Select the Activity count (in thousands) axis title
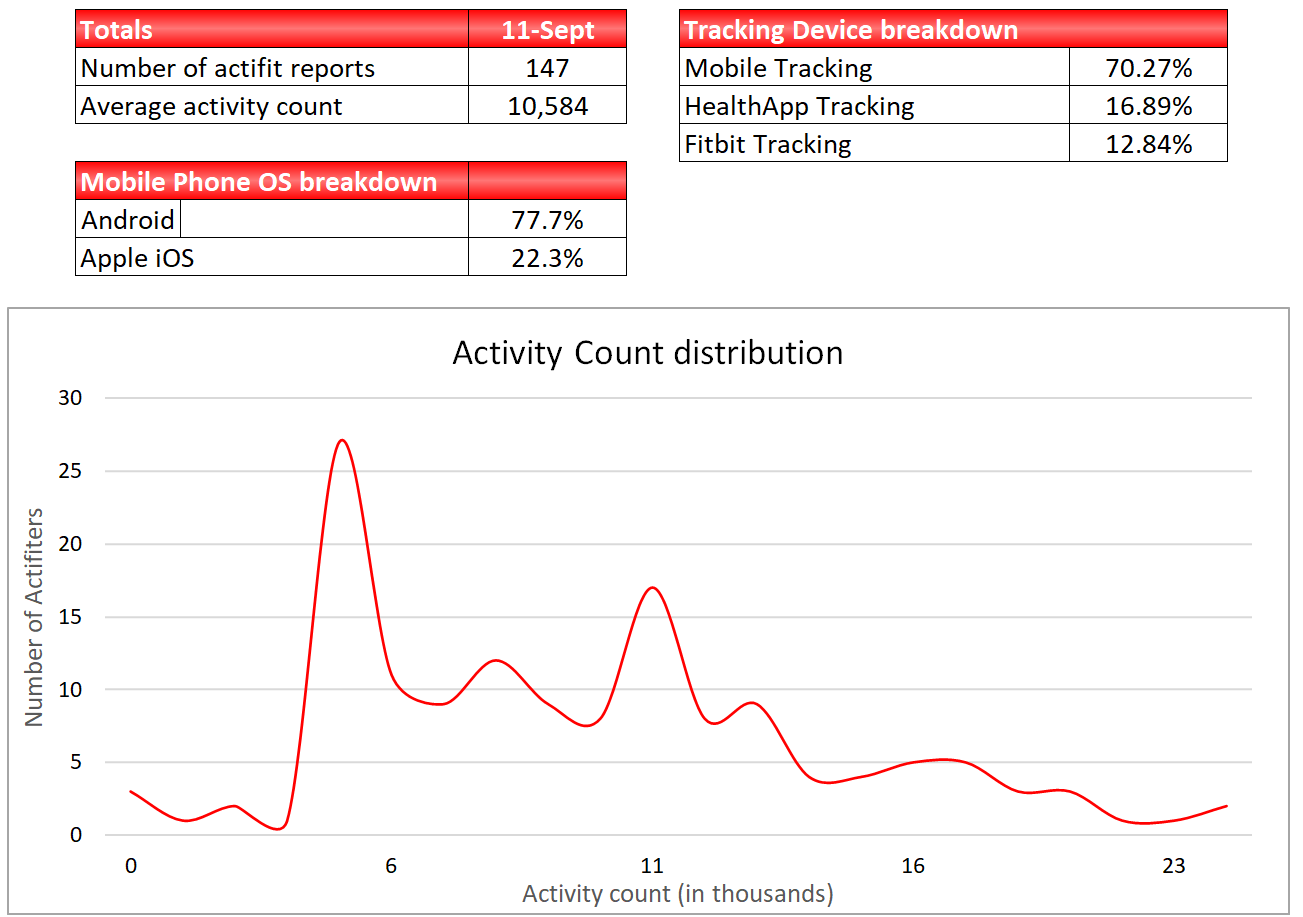The height and width of the screenshot is (917, 1303). click(677, 893)
